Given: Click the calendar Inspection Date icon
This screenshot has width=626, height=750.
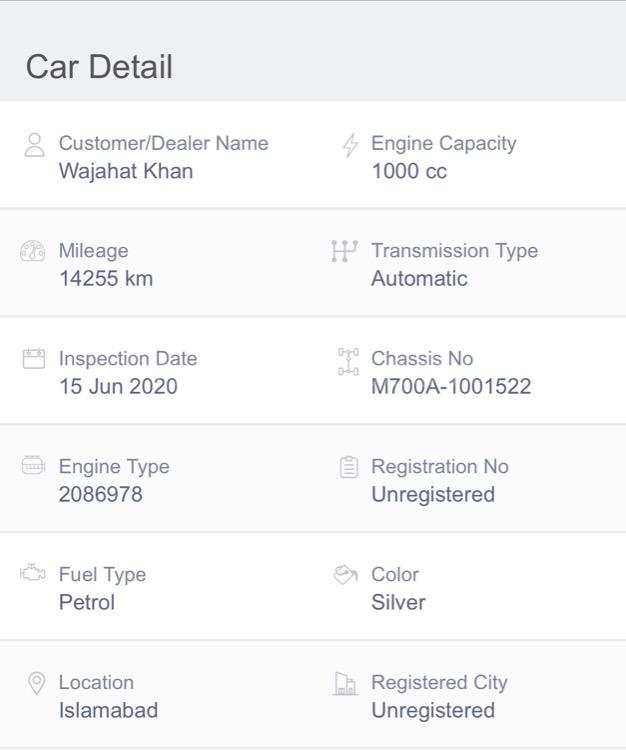Looking at the screenshot, I should point(34,359).
